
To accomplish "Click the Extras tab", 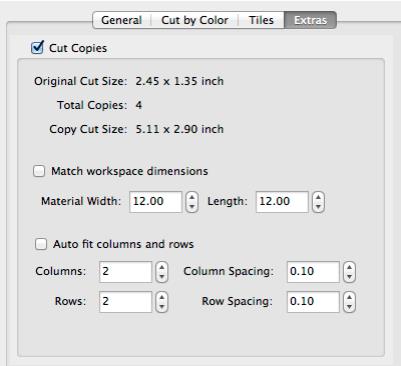I will click(x=310, y=20).
